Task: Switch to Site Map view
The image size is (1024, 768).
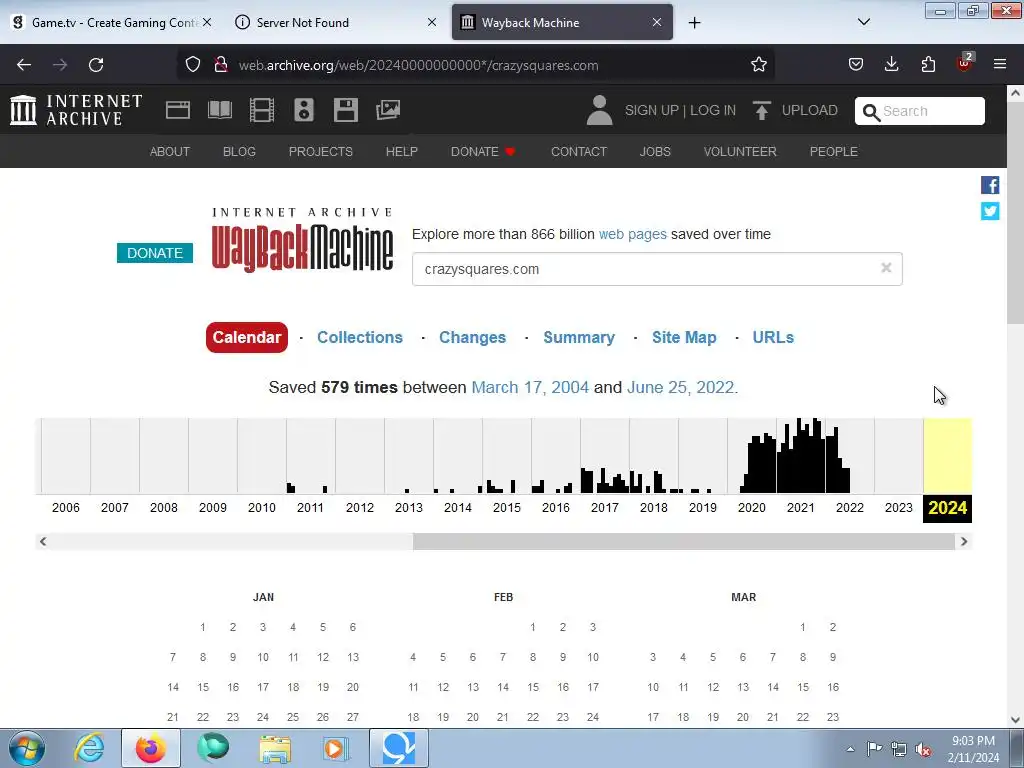Action: click(x=684, y=337)
